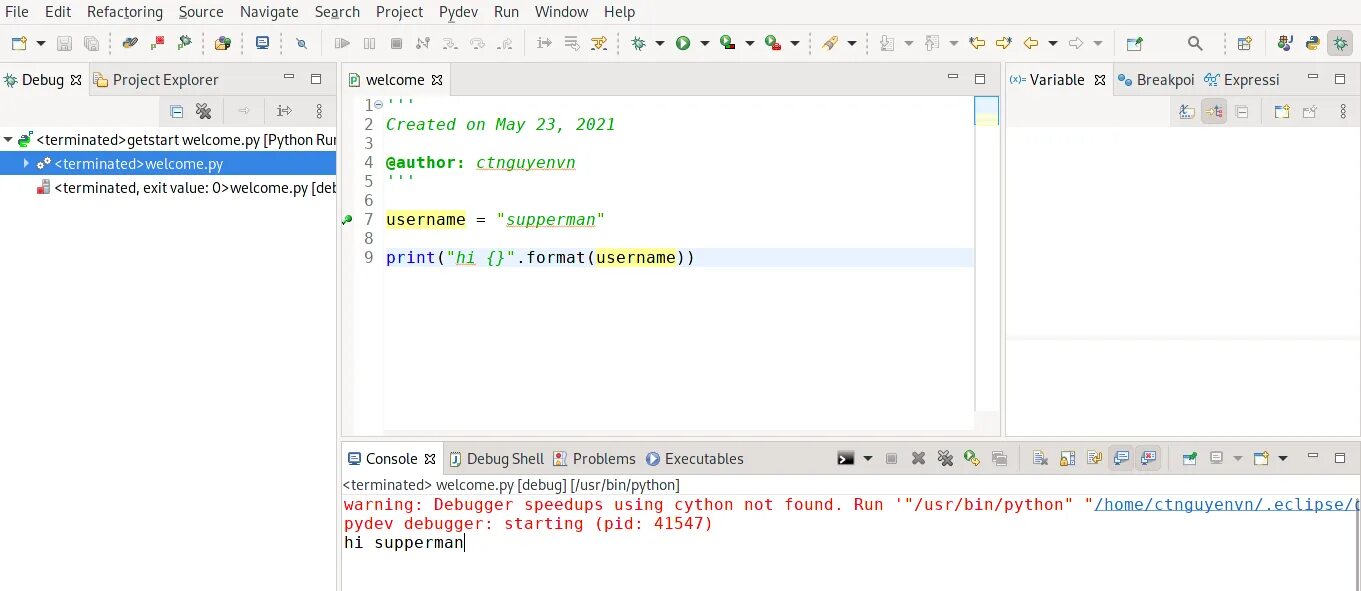The width and height of the screenshot is (1361, 591).
Task: Switch to the Problems tab
Action: coord(594,459)
